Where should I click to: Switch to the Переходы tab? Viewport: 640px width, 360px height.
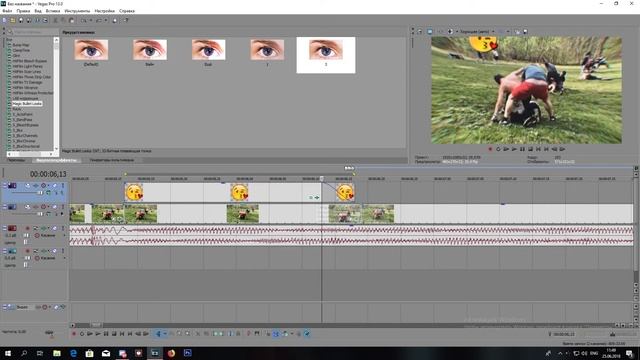pos(16,160)
